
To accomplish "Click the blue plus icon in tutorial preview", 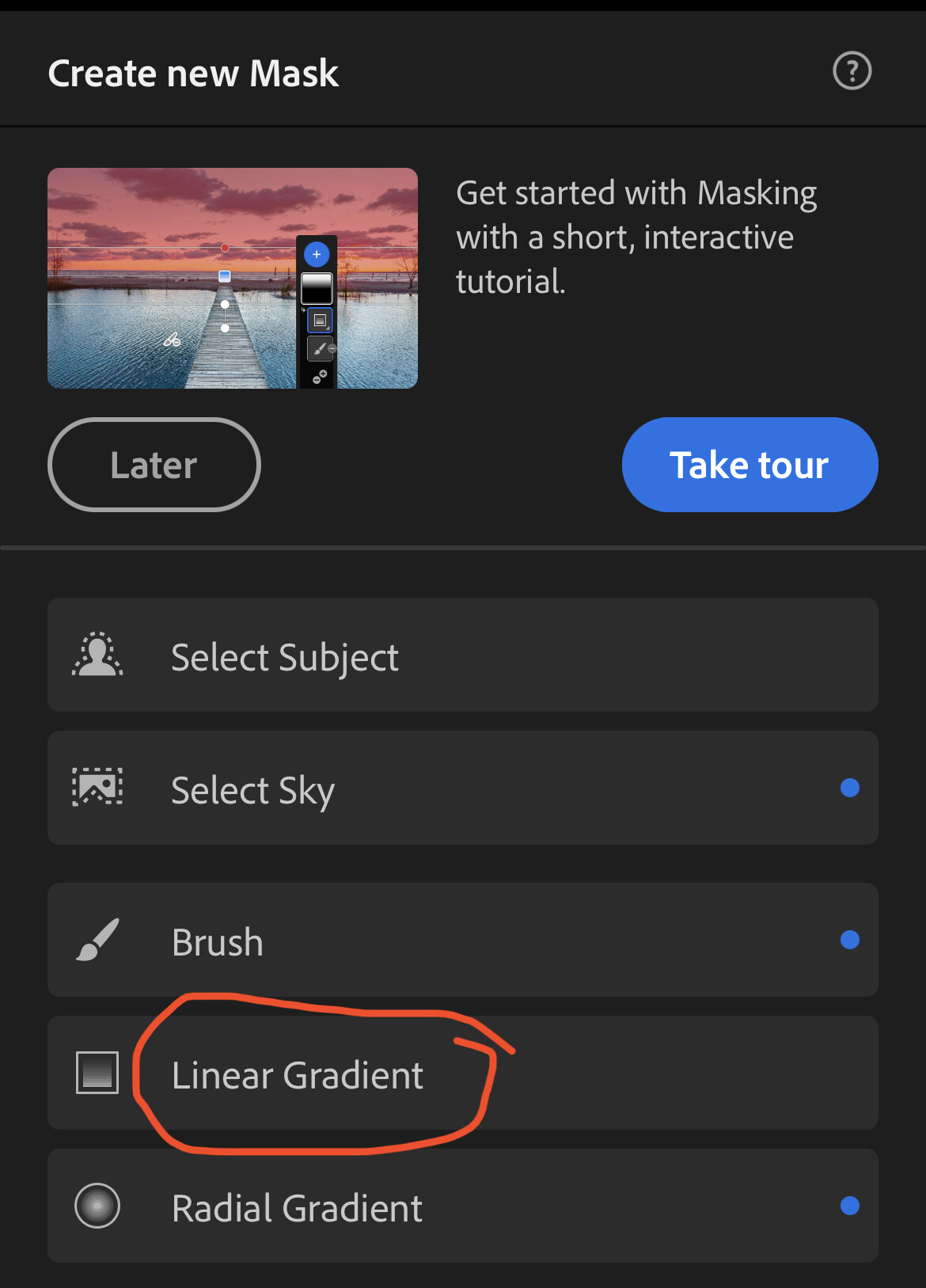I will (x=317, y=254).
